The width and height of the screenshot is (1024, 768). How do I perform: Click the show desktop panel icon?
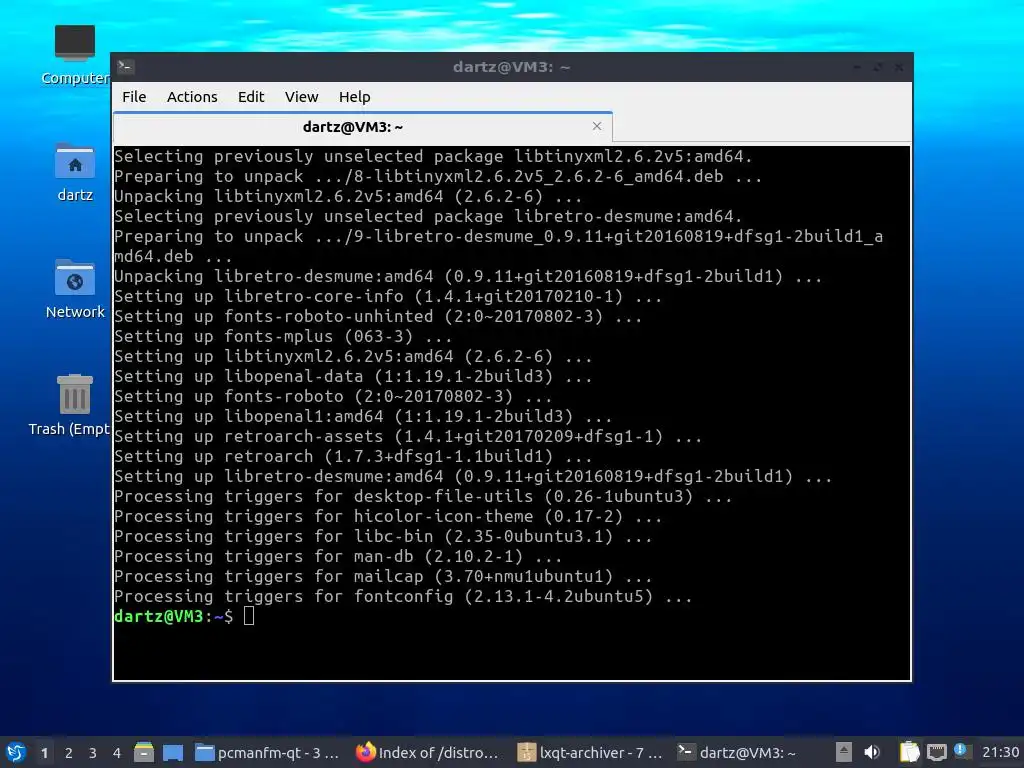point(173,752)
